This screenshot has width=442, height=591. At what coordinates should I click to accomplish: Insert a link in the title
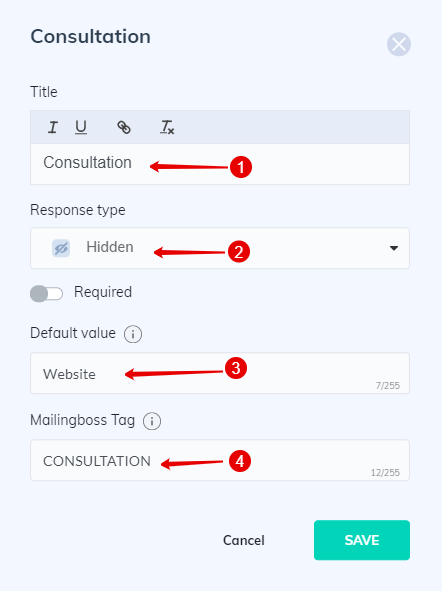click(124, 127)
